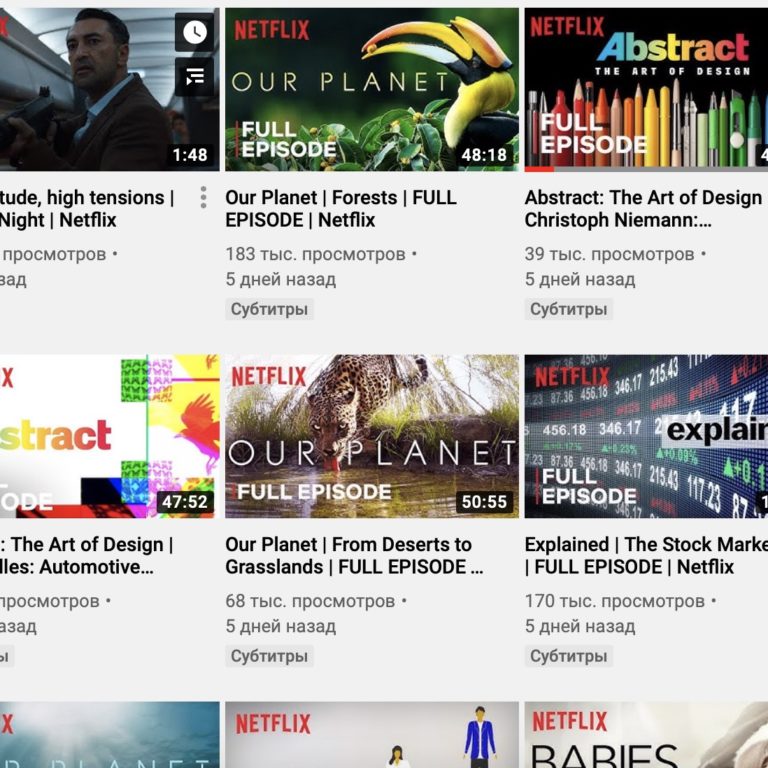Open three-dot menu beside high tensions video
The height and width of the screenshot is (768, 768).
pyautogui.click(x=203, y=197)
